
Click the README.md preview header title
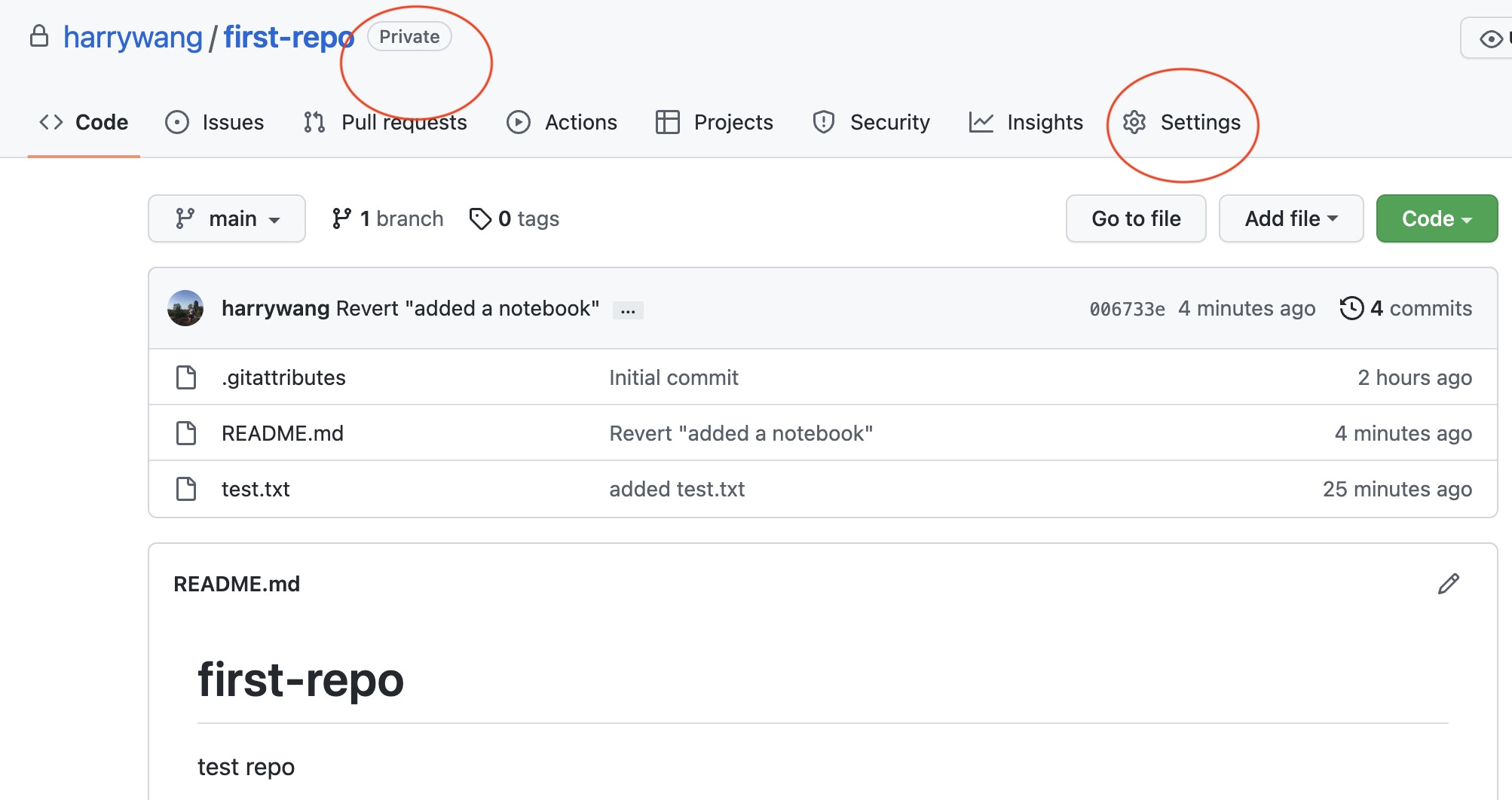coord(237,584)
